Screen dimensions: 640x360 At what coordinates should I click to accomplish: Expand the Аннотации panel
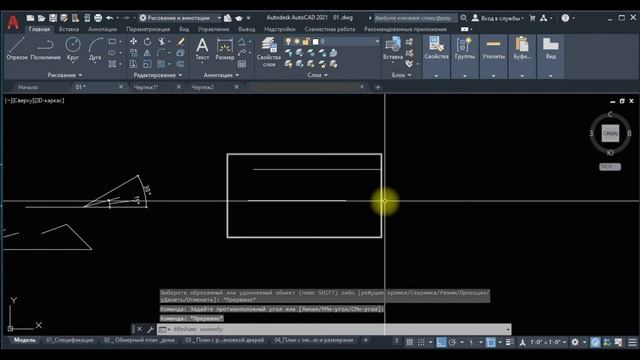pos(221,75)
